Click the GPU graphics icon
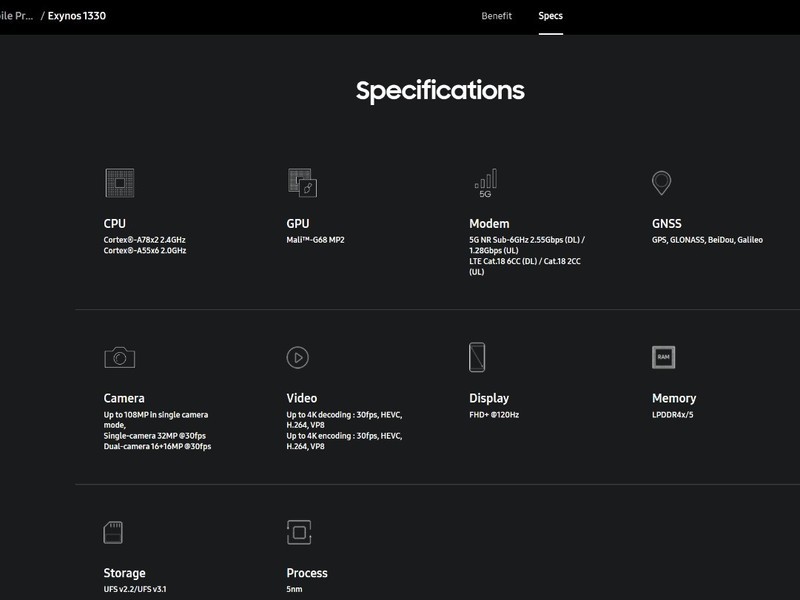This screenshot has width=800, height=600. (x=302, y=183)
